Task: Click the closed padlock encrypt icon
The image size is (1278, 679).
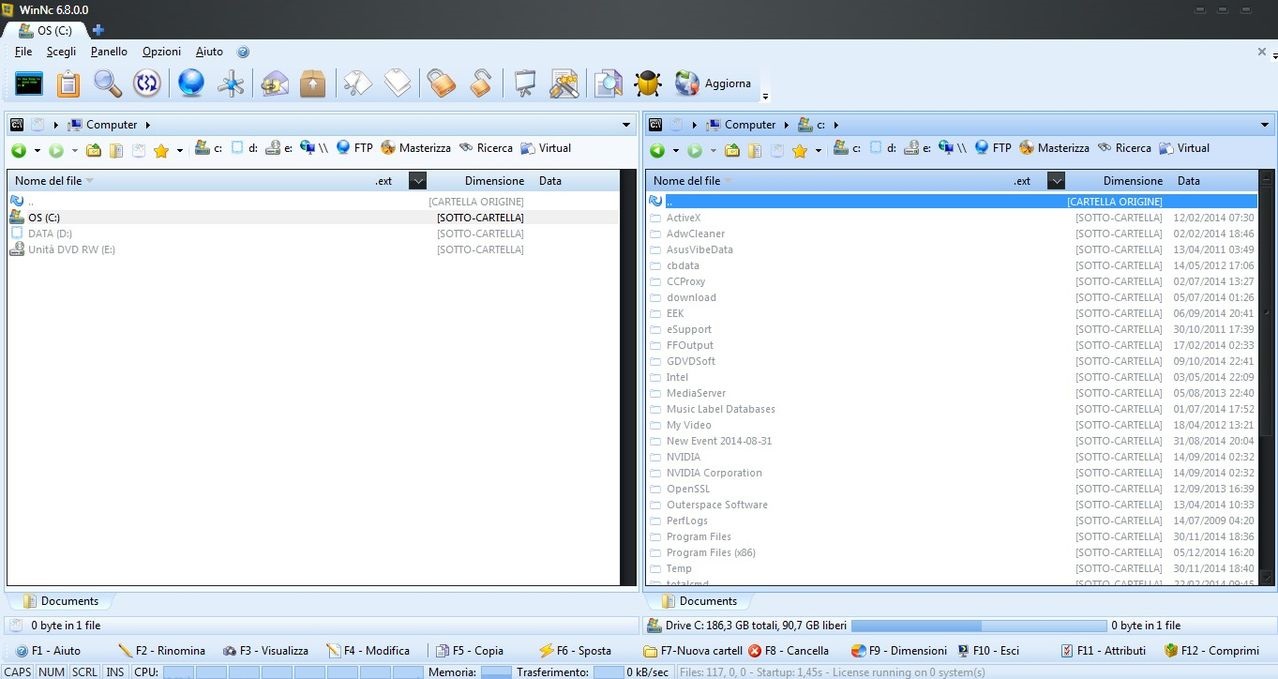Action: (x=441, y=84)
